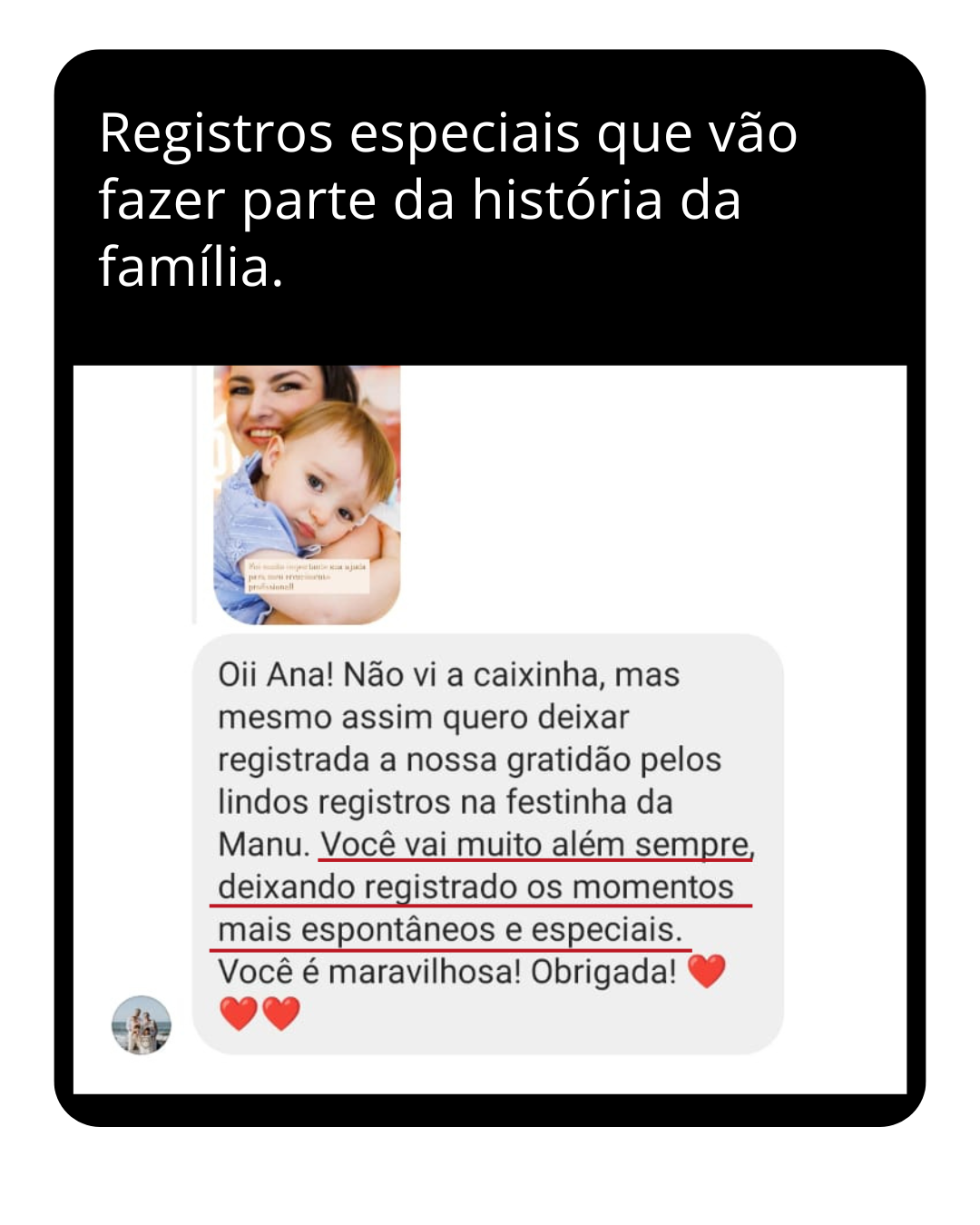The image size is (980, 1225).
Task: Select the gray chat message bubble
Action: (x=488, y=844)
